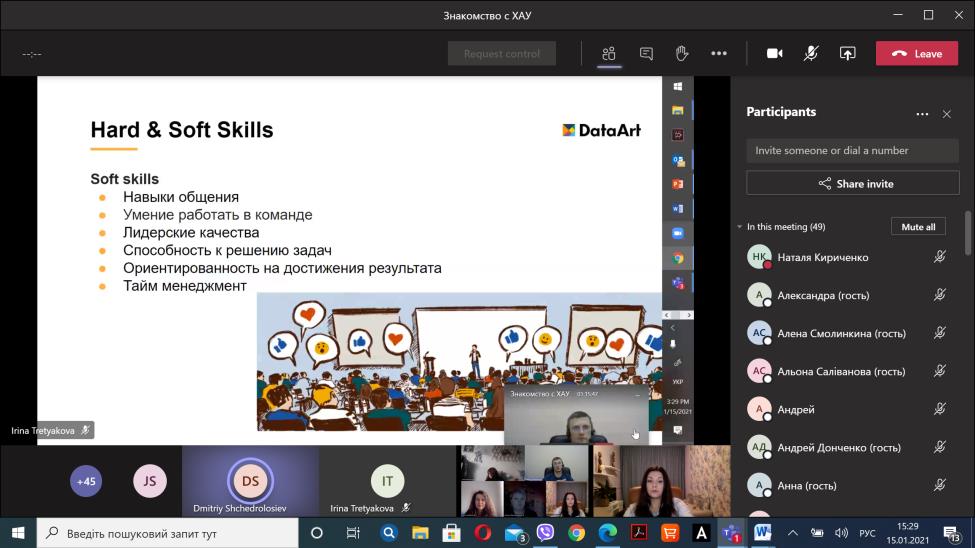Open More actions ellipsis in meeting toolbar

(718, 54)
